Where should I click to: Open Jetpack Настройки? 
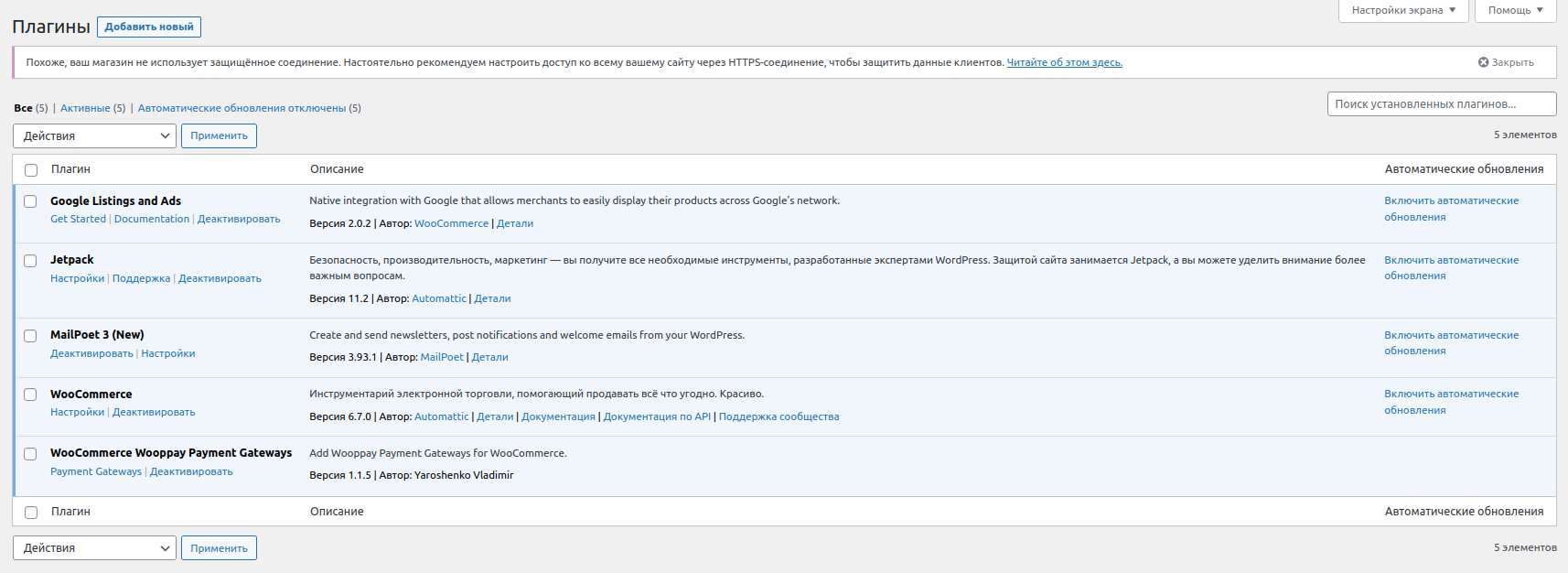77,278
